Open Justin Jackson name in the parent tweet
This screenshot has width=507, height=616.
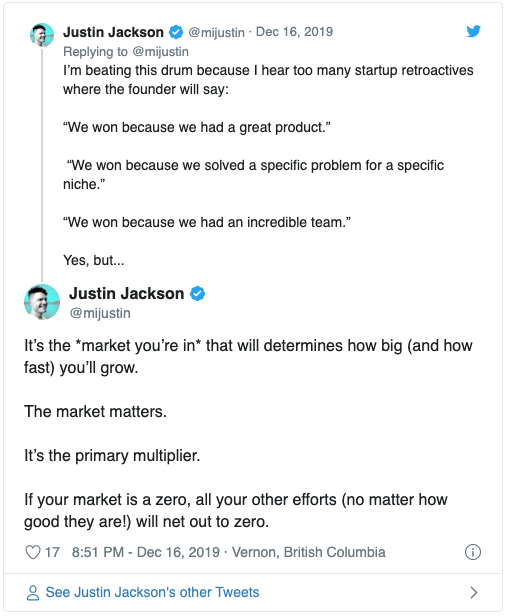coord(113,32)
